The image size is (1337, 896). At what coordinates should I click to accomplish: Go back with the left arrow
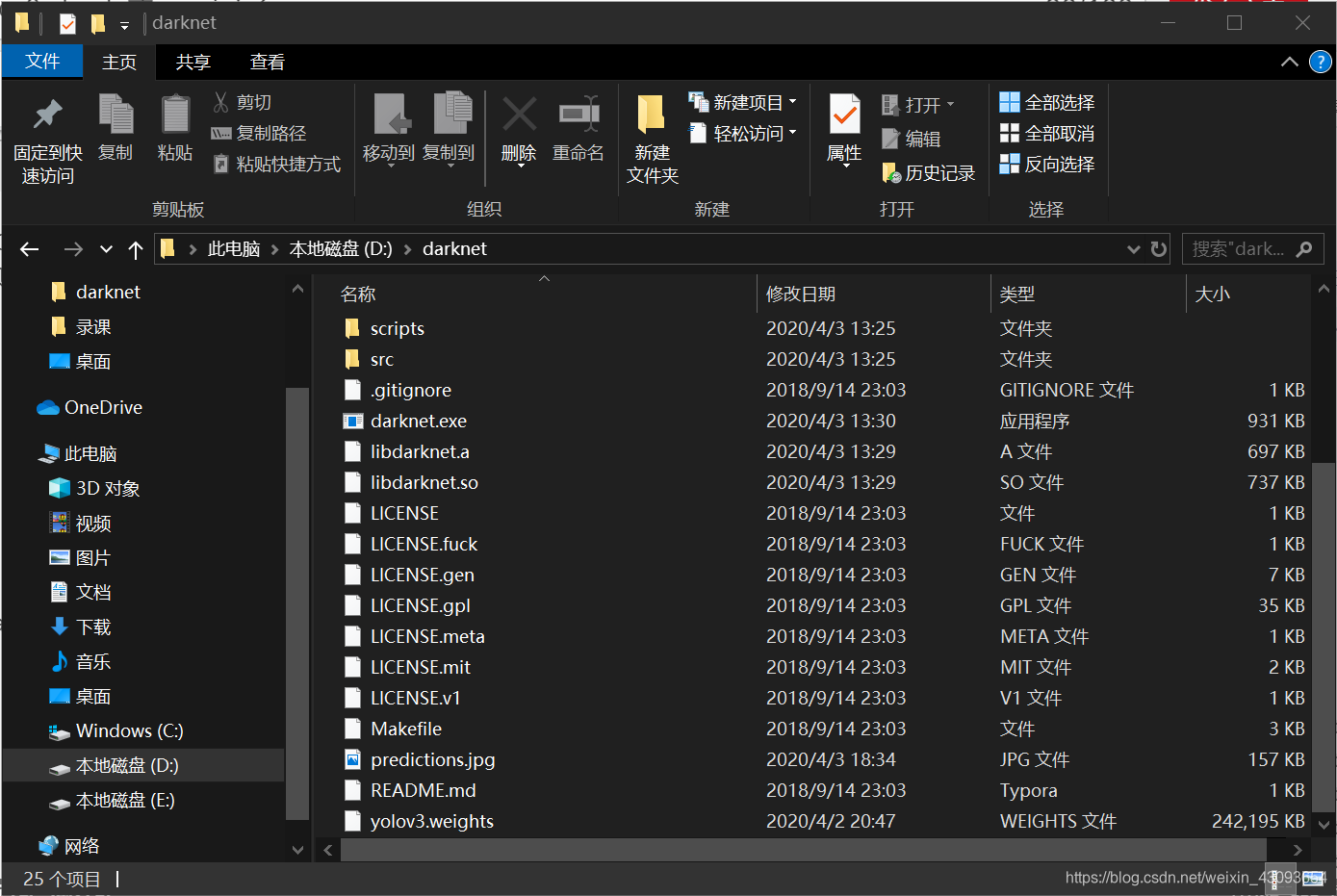(30, 249)
